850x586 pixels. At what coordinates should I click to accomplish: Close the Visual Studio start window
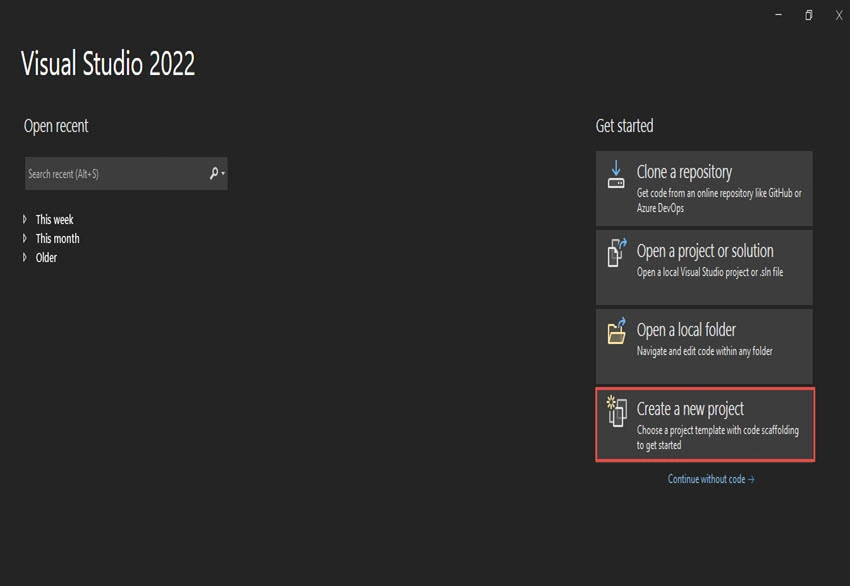point(839,15)
